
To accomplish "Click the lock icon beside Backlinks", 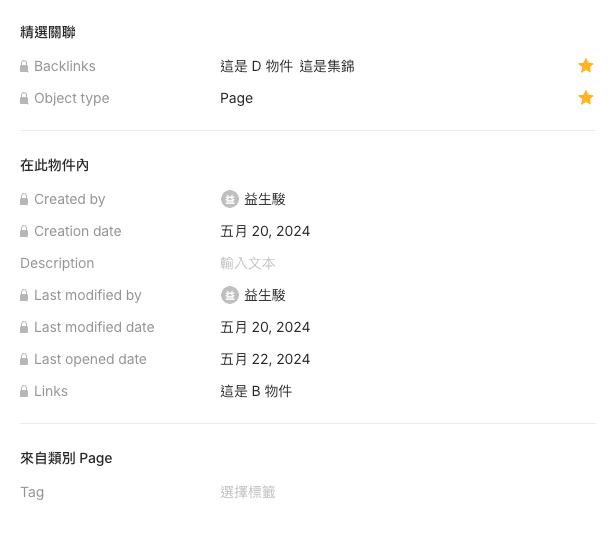I will pyautogui.click(x=24, y=66).
